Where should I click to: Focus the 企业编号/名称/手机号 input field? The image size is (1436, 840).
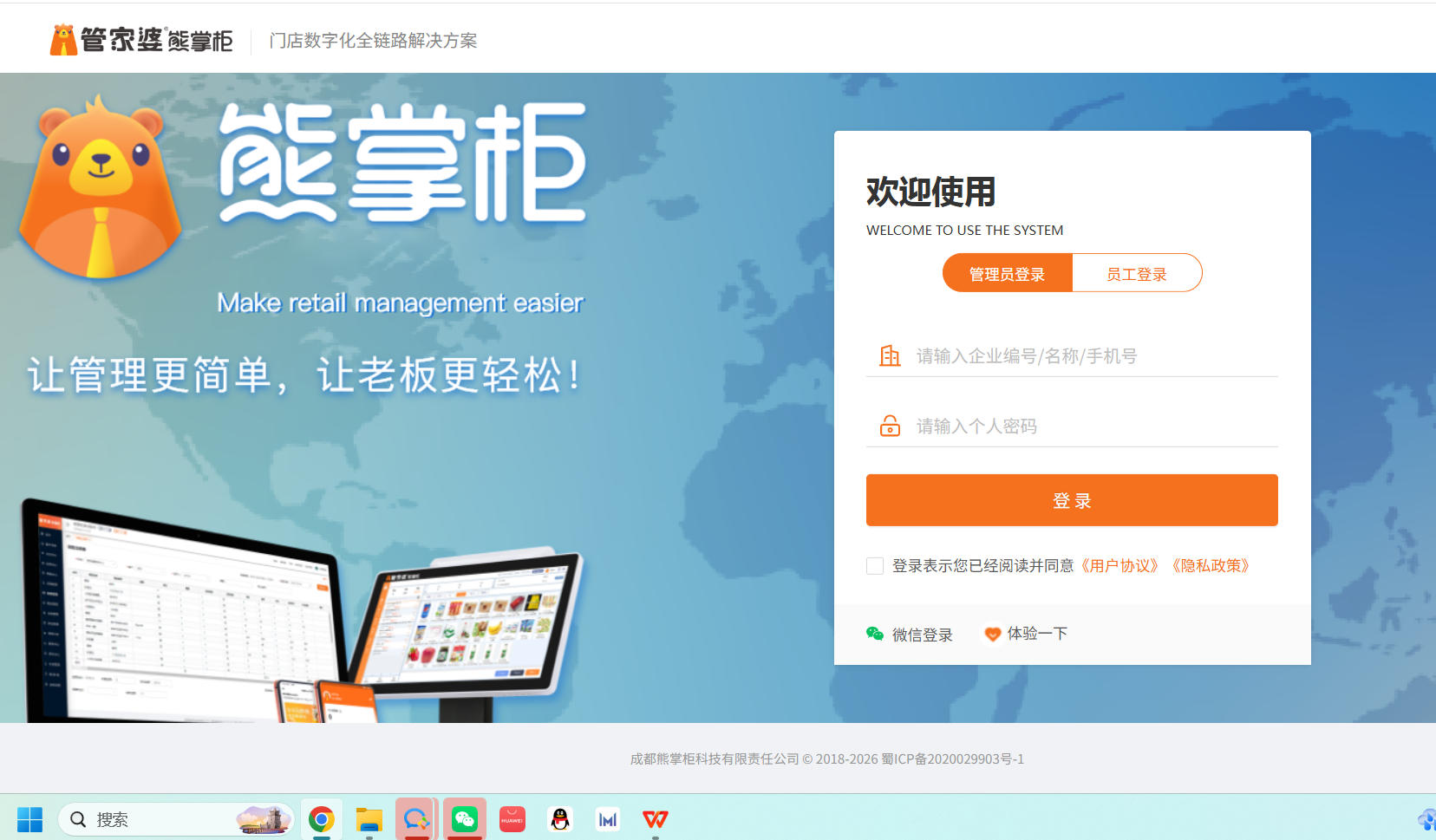point(1072,355)
